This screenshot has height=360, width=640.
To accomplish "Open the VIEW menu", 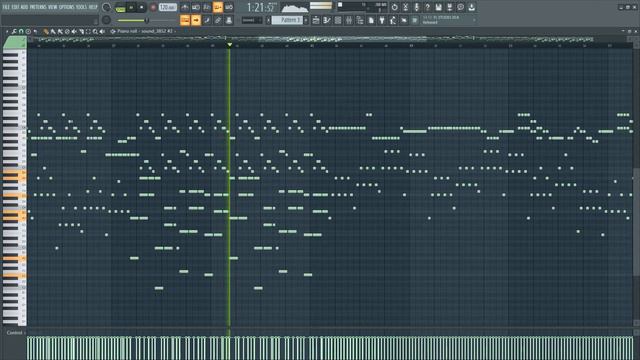I will 53,7.
